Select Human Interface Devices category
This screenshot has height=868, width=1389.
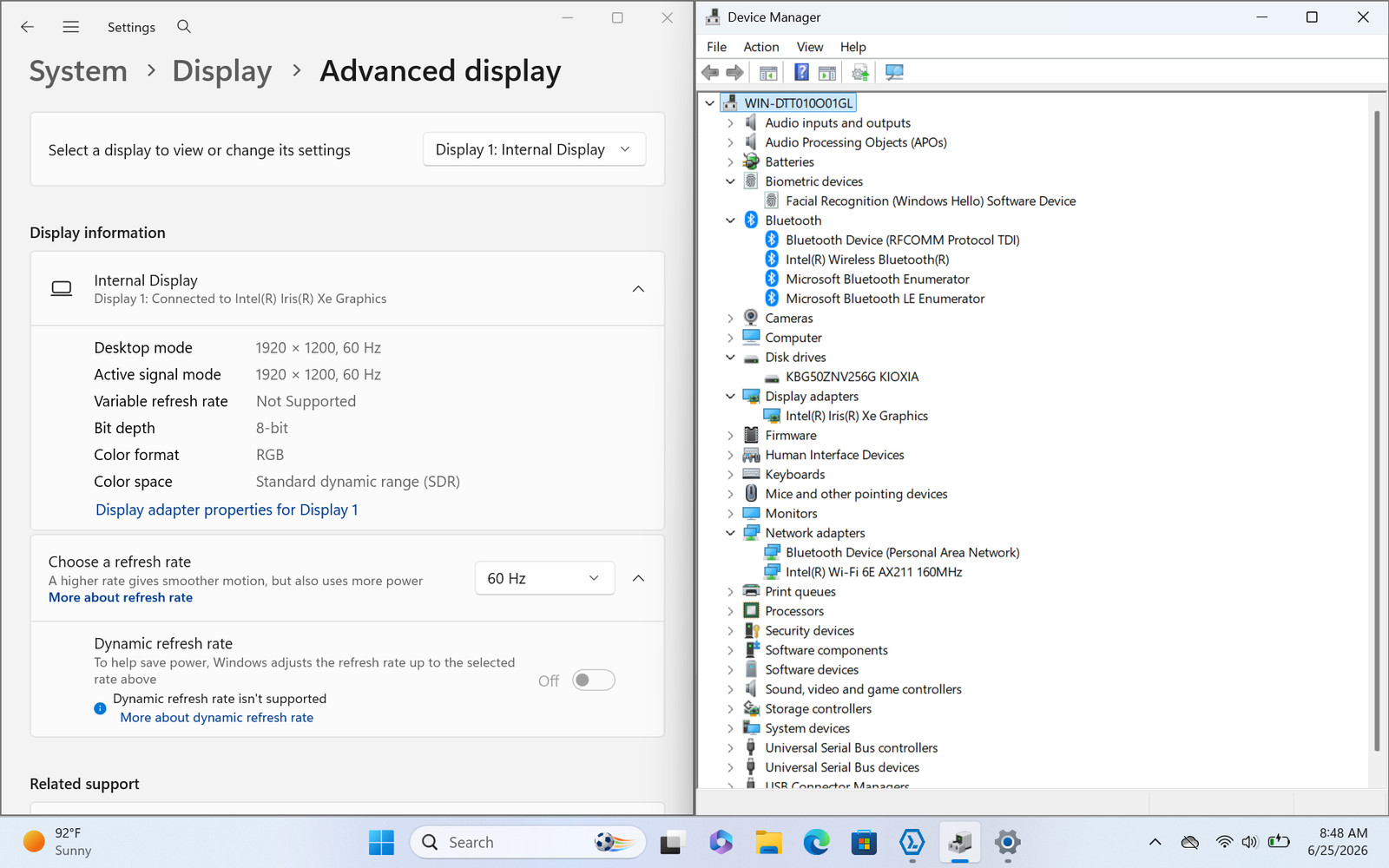click(834, 455)
